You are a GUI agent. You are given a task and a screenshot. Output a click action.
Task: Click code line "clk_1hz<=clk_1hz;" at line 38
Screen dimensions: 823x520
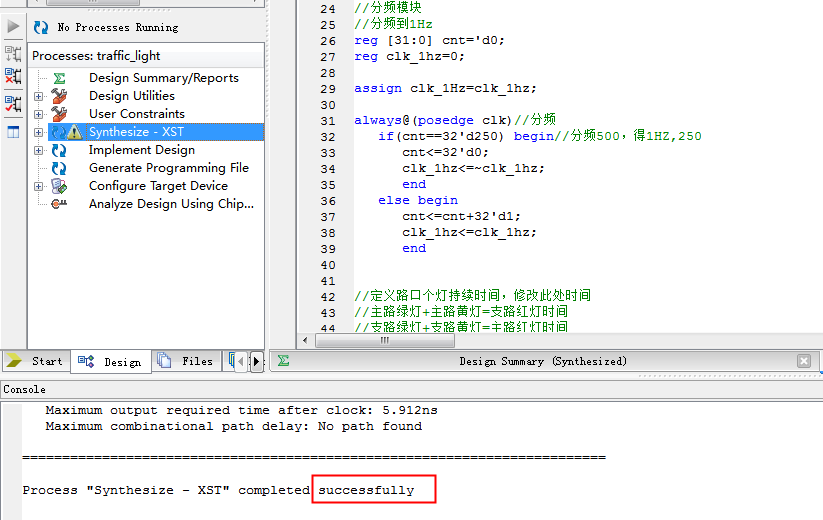469,232
